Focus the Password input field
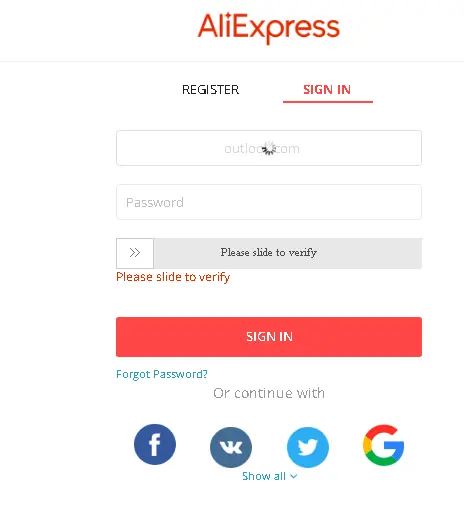The height and width of the screenshot is (514, 464). point(269,202)
